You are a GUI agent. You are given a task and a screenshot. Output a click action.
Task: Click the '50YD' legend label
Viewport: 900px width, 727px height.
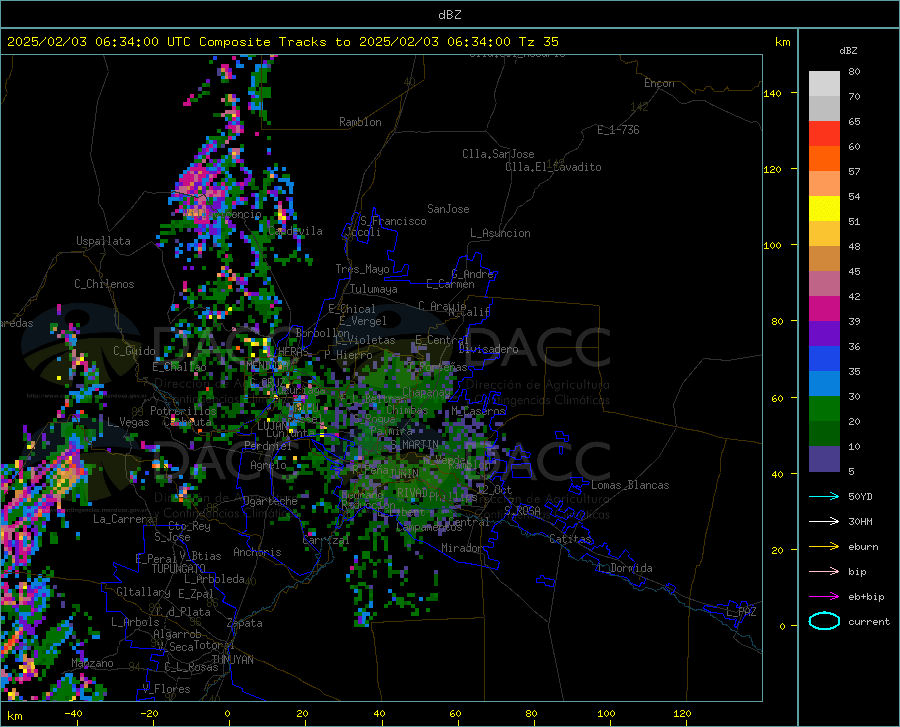click(x=860, y=496)
